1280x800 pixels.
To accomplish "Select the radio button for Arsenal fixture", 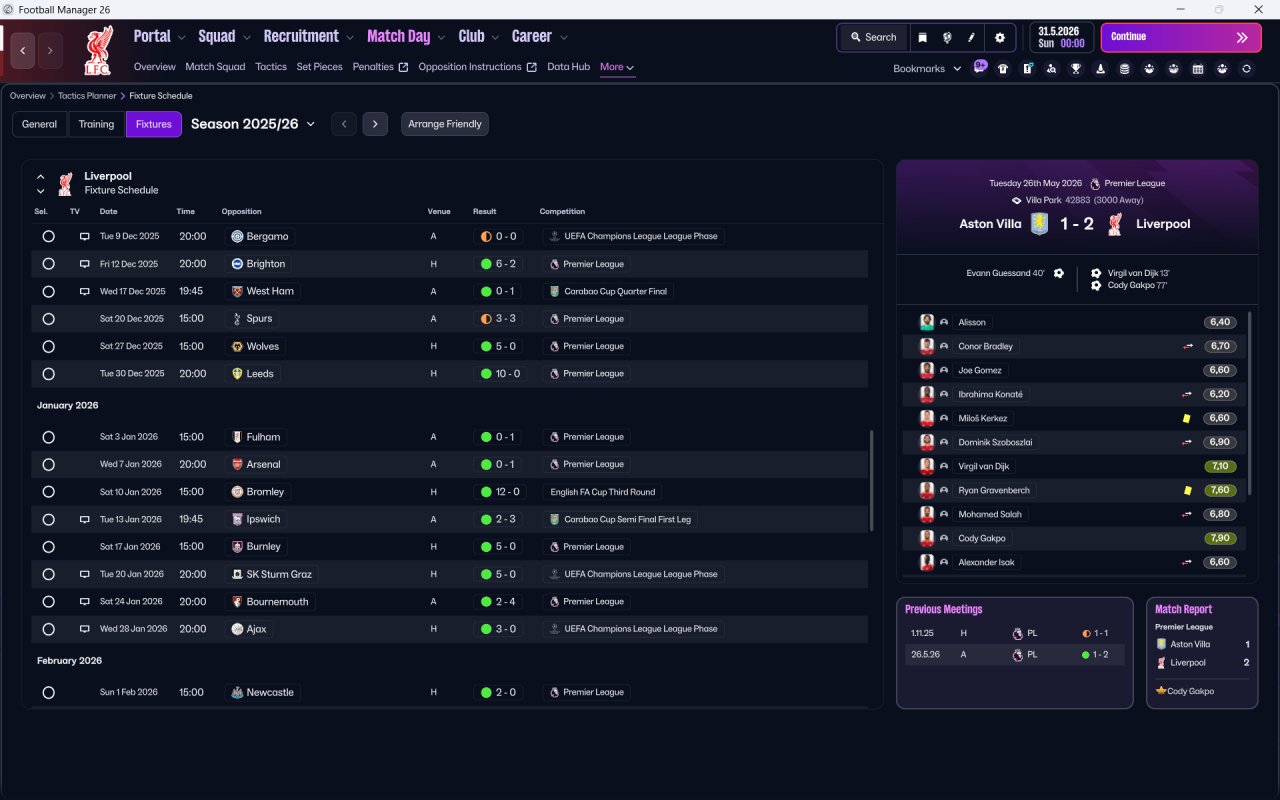I will click(x=48, y=464).
